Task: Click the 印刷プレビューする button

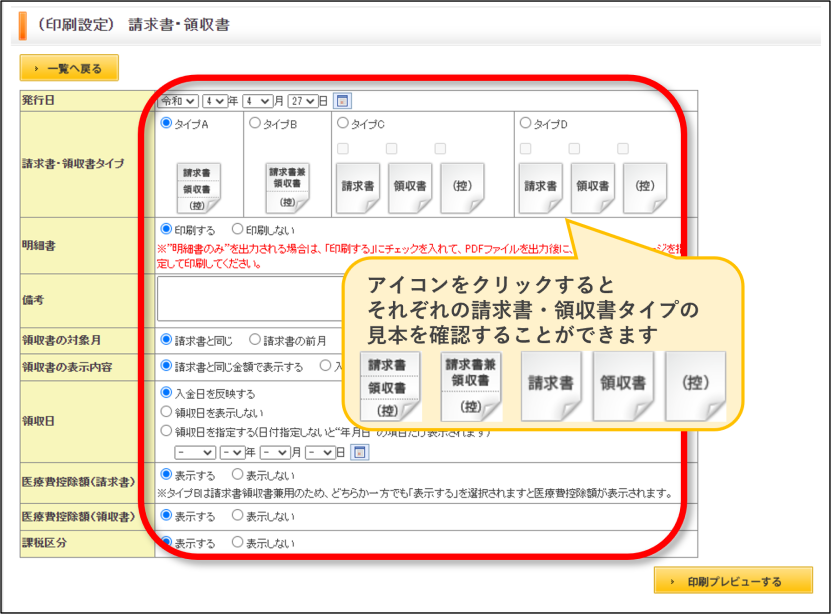Action: 733,581
